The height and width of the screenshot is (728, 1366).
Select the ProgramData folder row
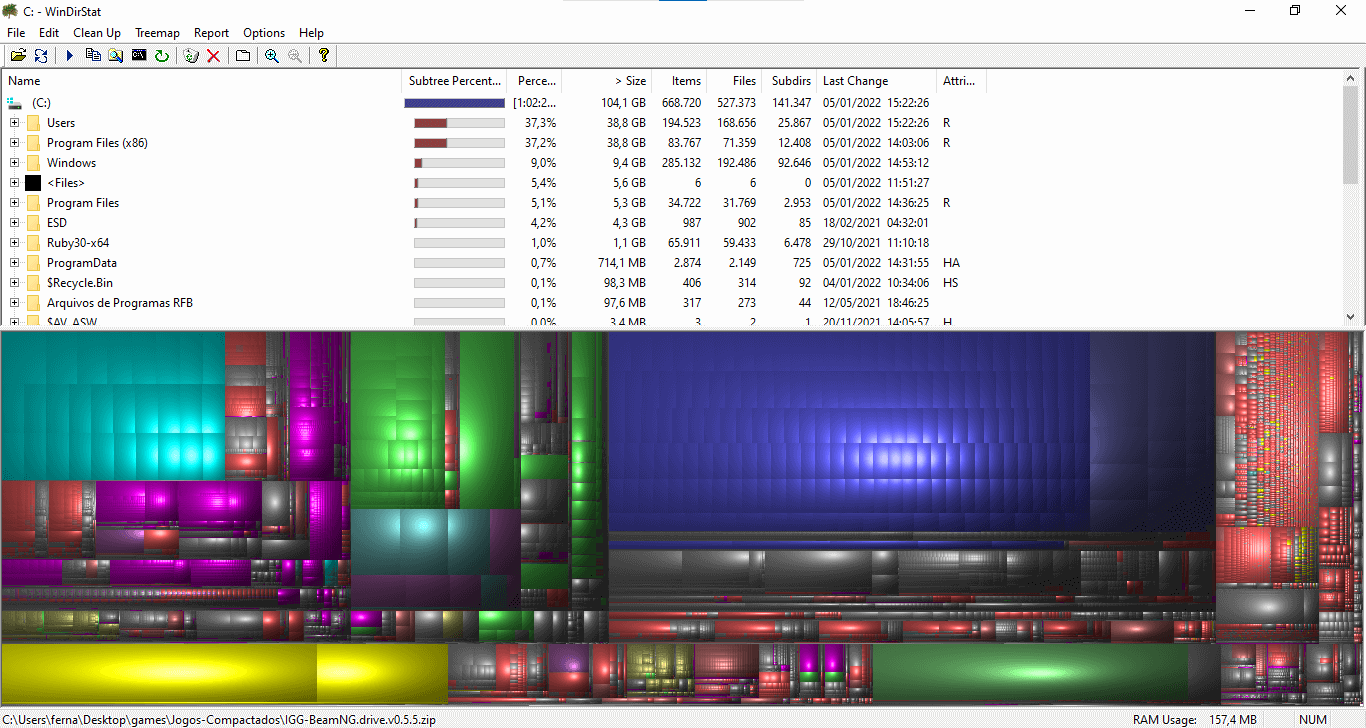[x=82, y=263]
